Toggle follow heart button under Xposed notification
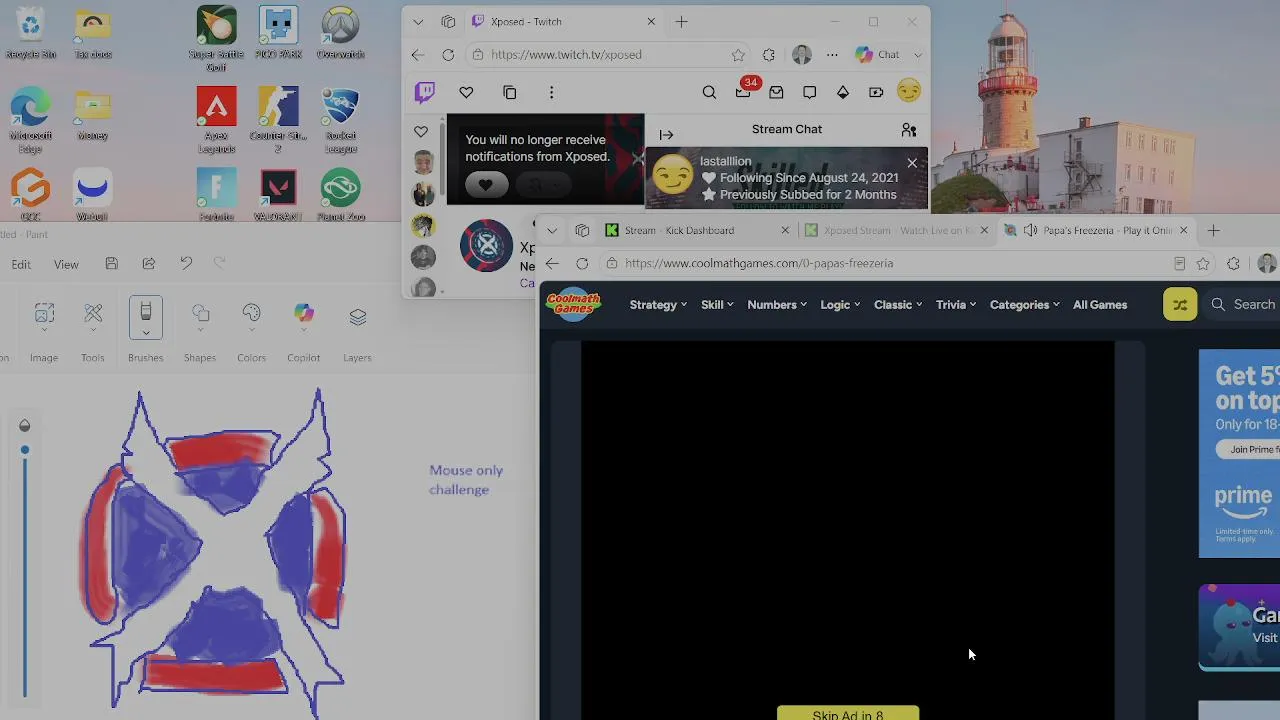Viewport: 1280px width, 720px height. tap(486, 185)
